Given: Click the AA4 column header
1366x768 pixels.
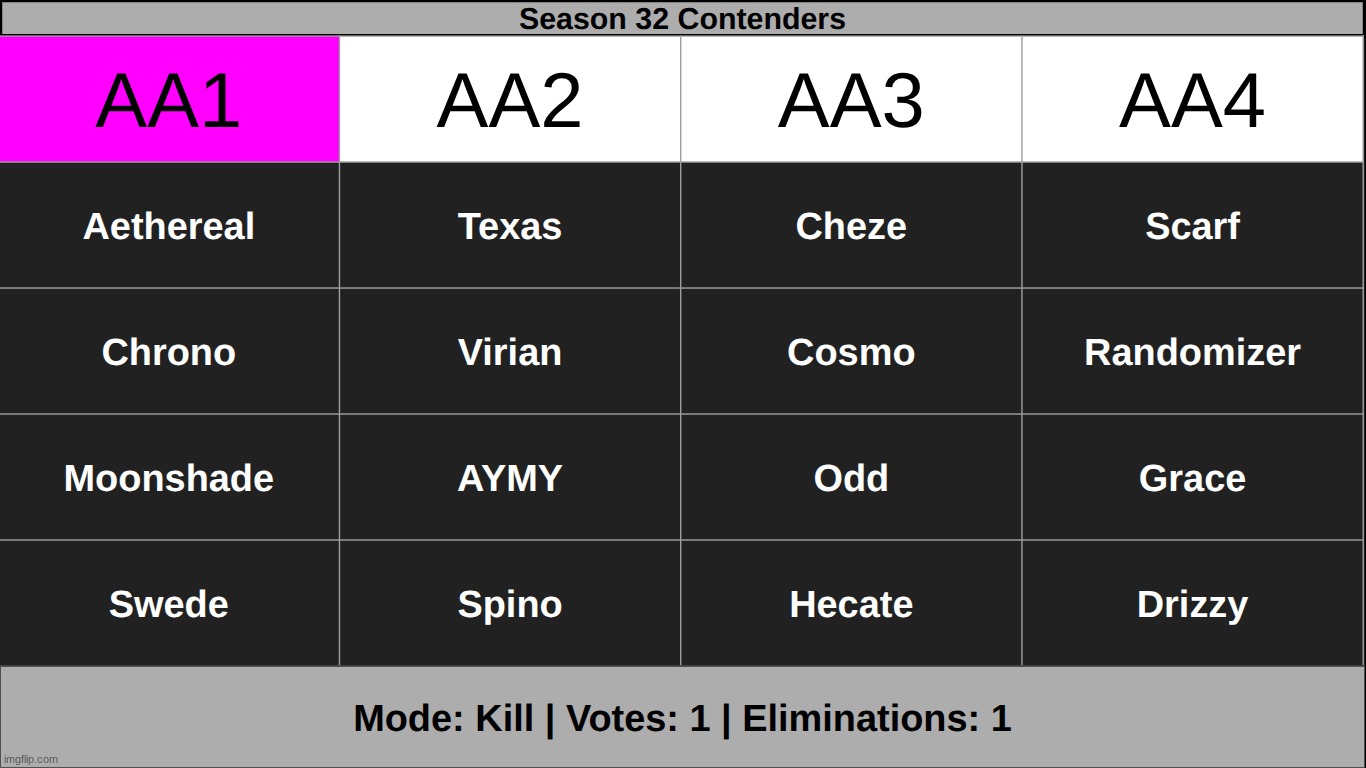Looking at the screenshot, I should tap(1192, 99).
